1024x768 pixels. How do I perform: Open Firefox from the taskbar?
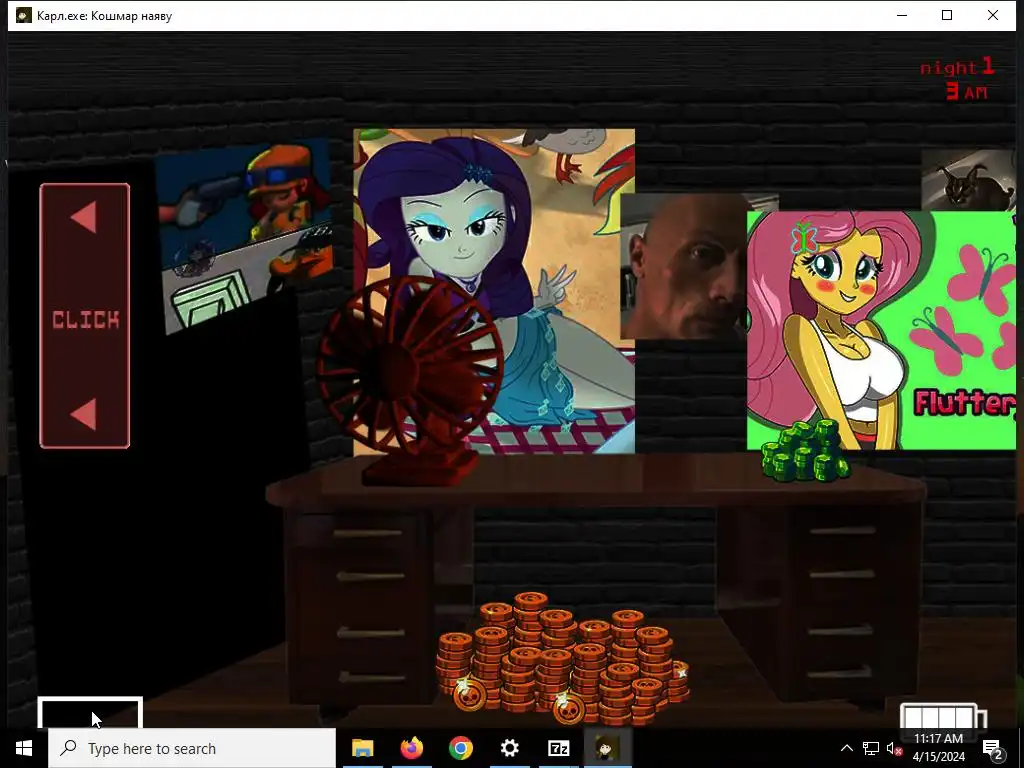[411, 748]
